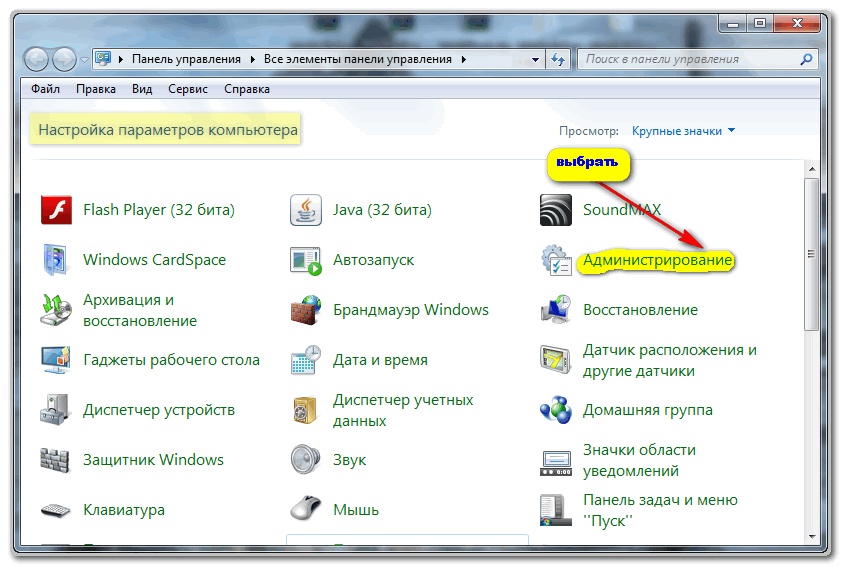The image size is (842, 567).
Task: Click the search magnifier icon
Action: [806, 59]
